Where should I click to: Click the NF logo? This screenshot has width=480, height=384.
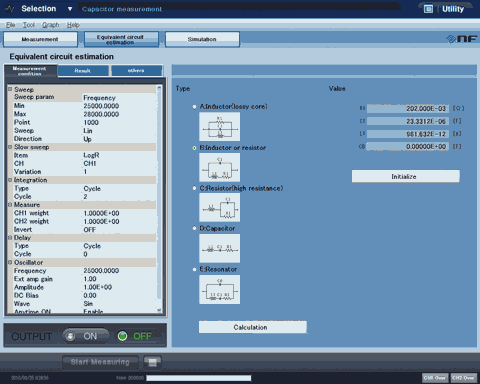(x=462, y=39)
